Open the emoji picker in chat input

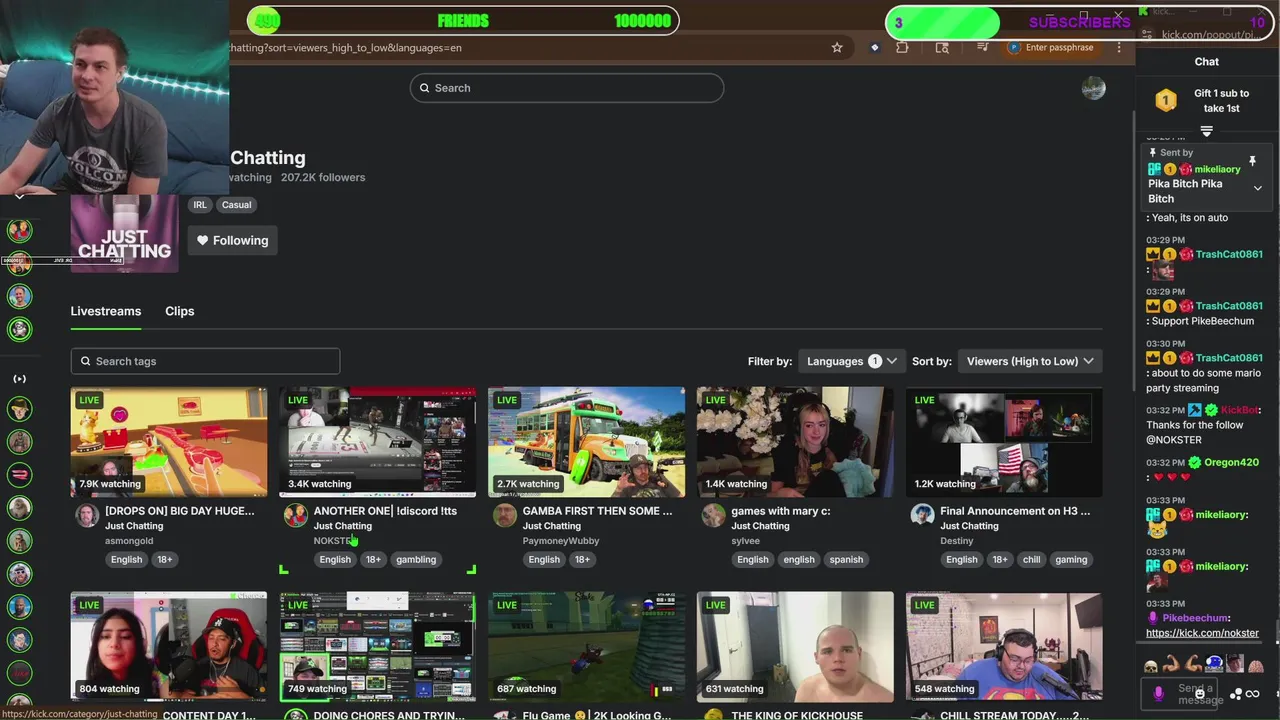coord(1199,694)
